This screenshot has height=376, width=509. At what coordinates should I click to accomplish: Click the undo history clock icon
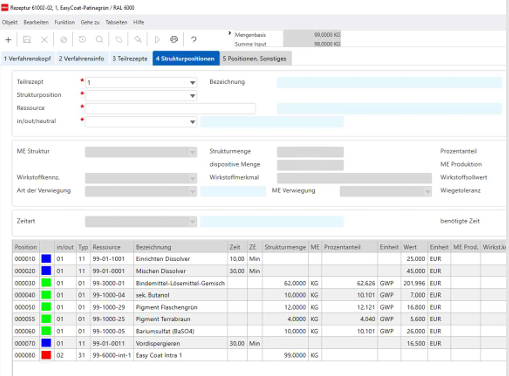pyautogui.click(x=82, y=40)
